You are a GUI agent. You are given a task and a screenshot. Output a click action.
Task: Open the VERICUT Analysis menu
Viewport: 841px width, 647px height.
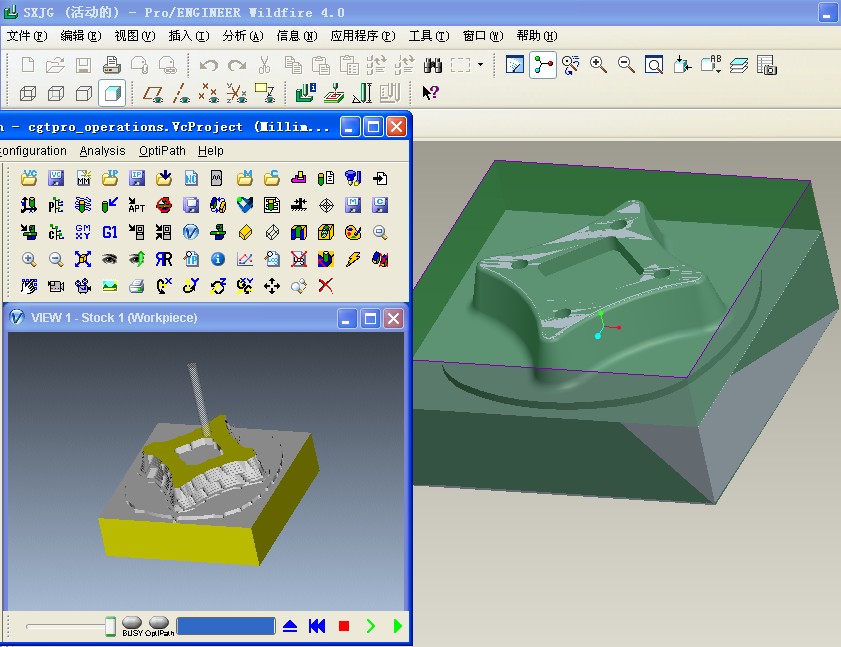coord(102,151)
